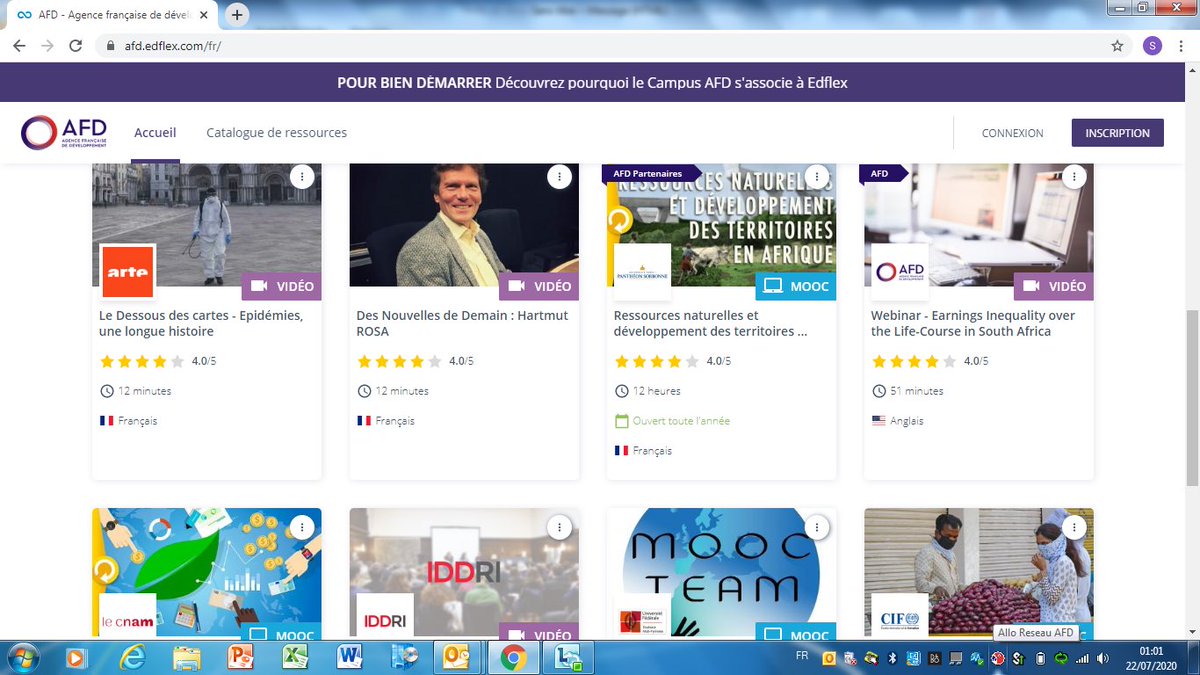Screen dimensions: 1200x675
Task: Click MOOC badge on Ressources naturelles card
Action: click(796, 286)
